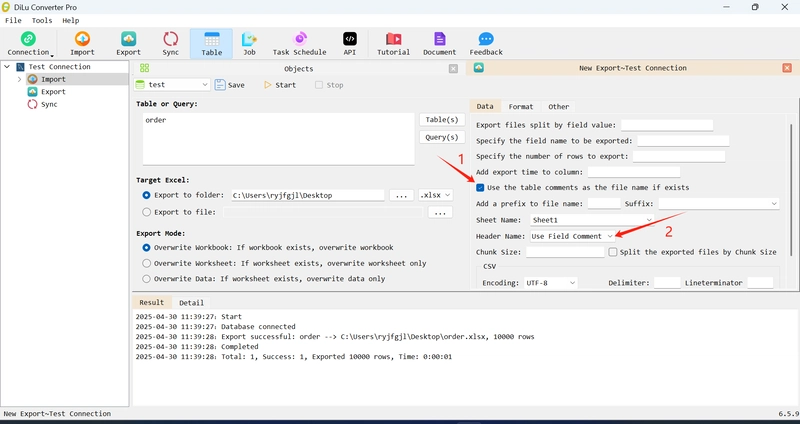Start the export job

280,85
